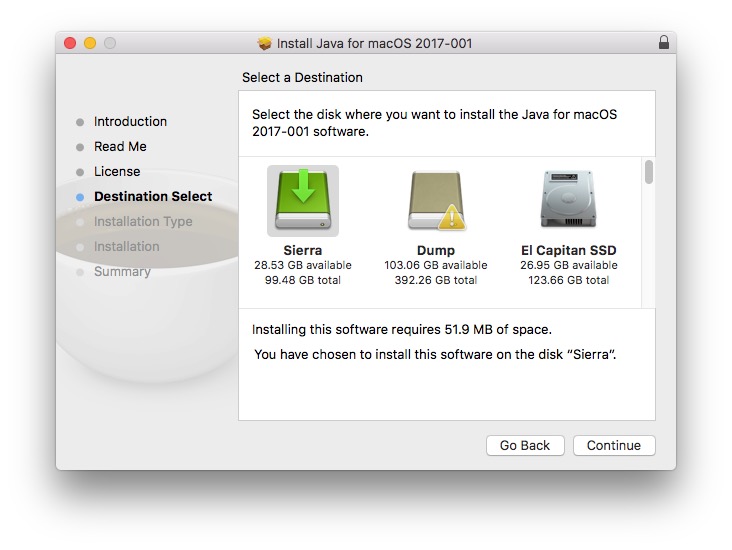Viewport: 732px width, 550px height.
Task: Close the installer with red button
Action: pos(70,43)
